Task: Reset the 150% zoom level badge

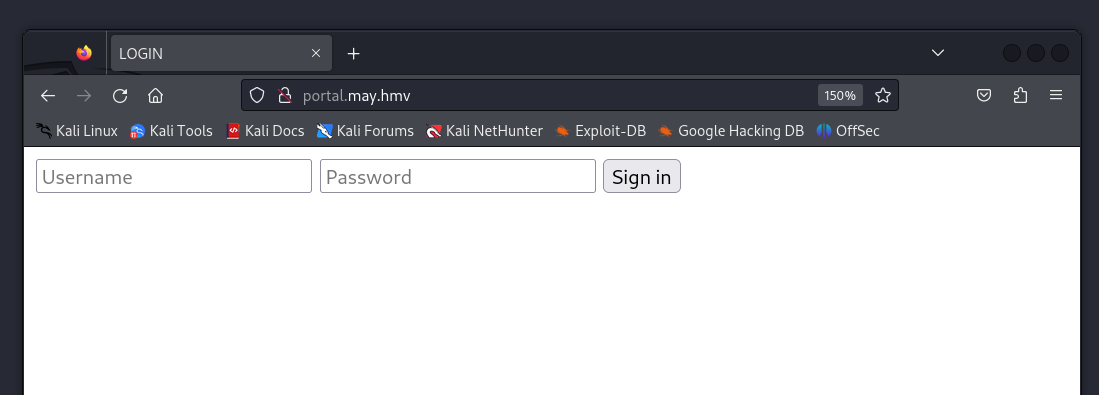Action: click(x=840, y=95)
